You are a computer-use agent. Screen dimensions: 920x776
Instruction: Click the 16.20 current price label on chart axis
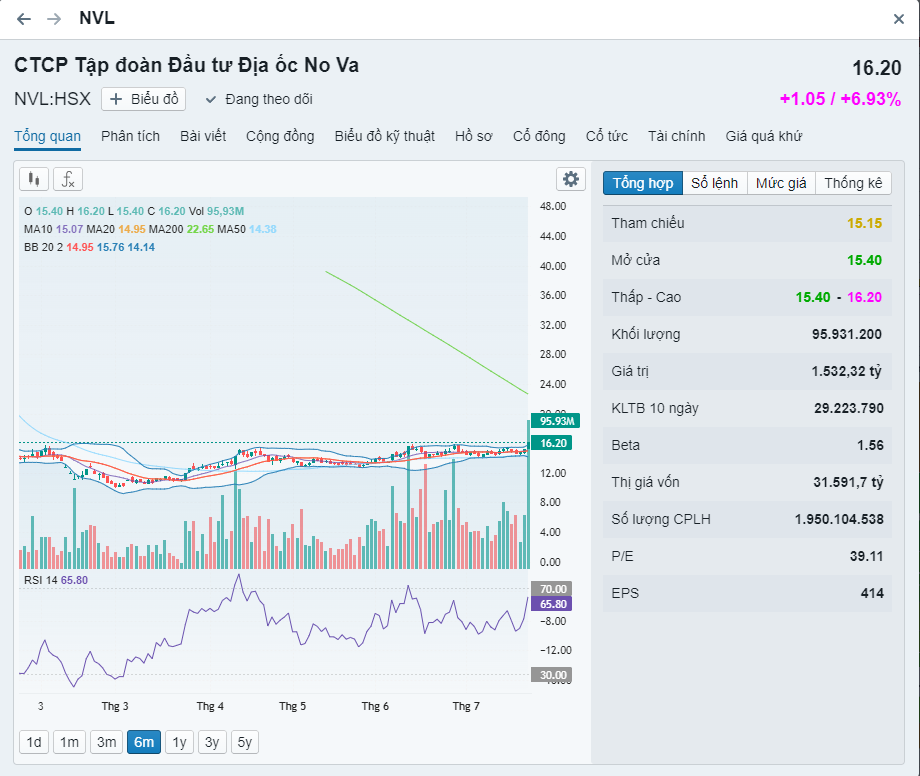click(x=553, y=443)
